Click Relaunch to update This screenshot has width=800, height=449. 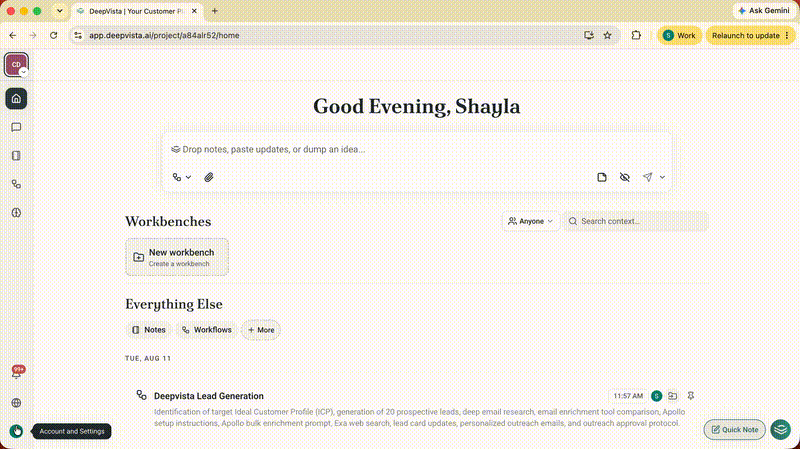coord(745,35)
